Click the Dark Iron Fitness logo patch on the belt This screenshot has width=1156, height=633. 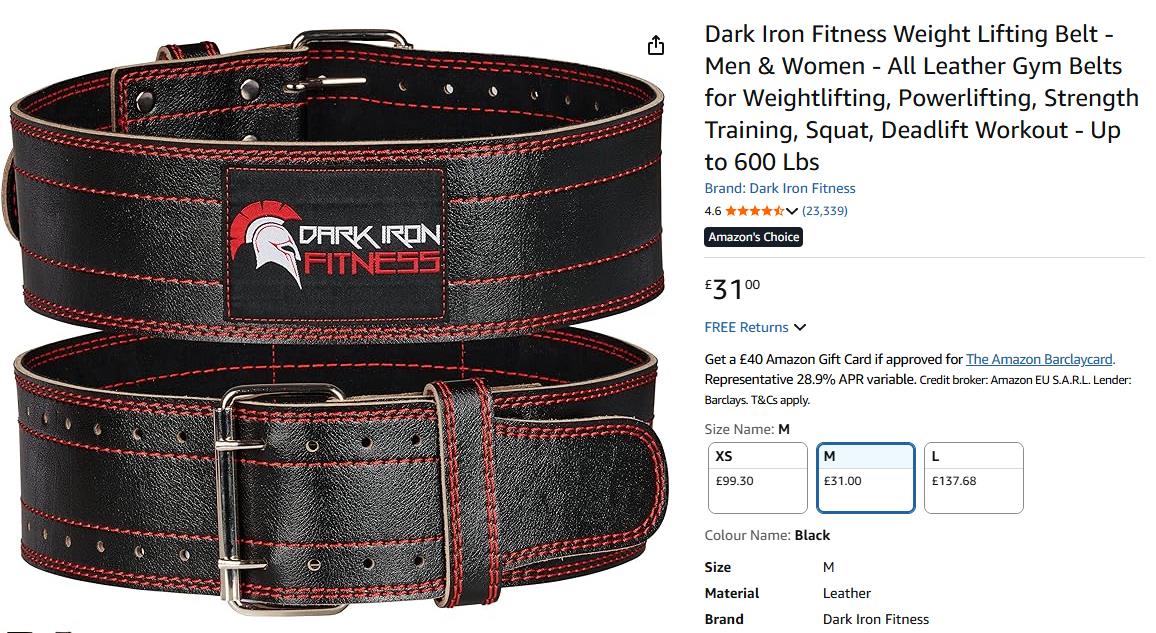click(336, 244)
